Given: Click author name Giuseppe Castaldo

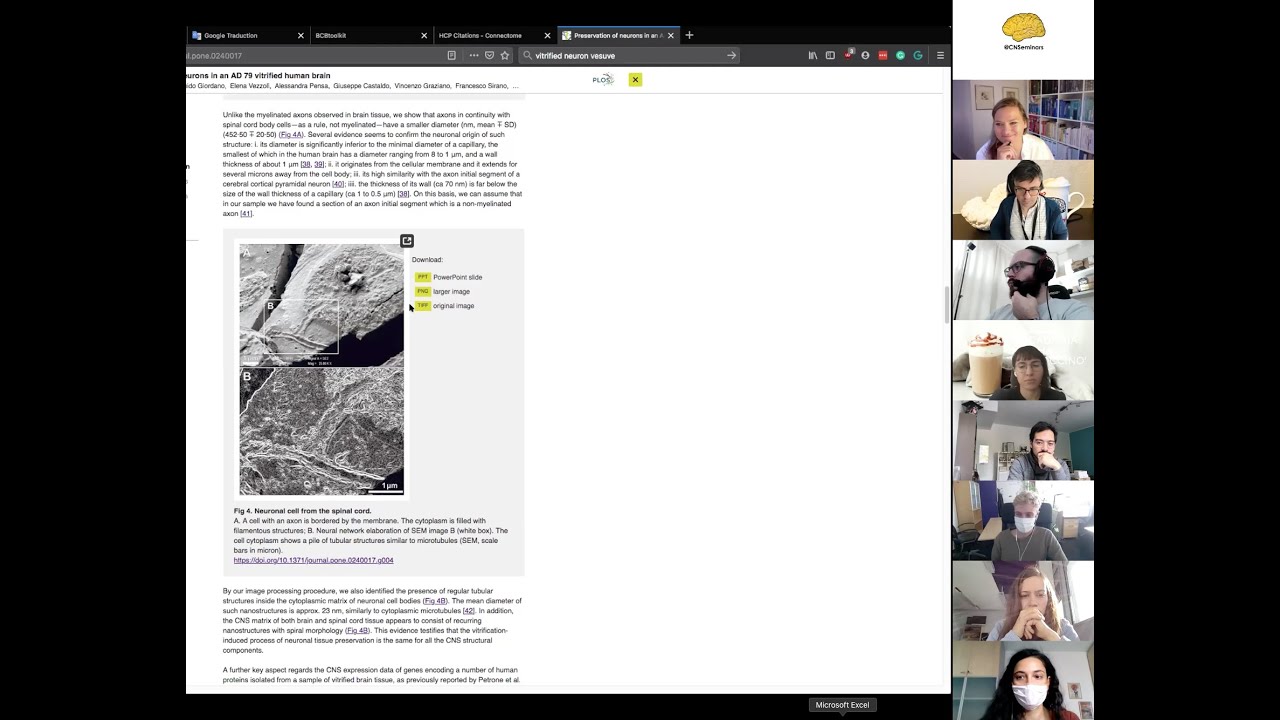Looking at the screenshot, I should [x=361, y=86].
